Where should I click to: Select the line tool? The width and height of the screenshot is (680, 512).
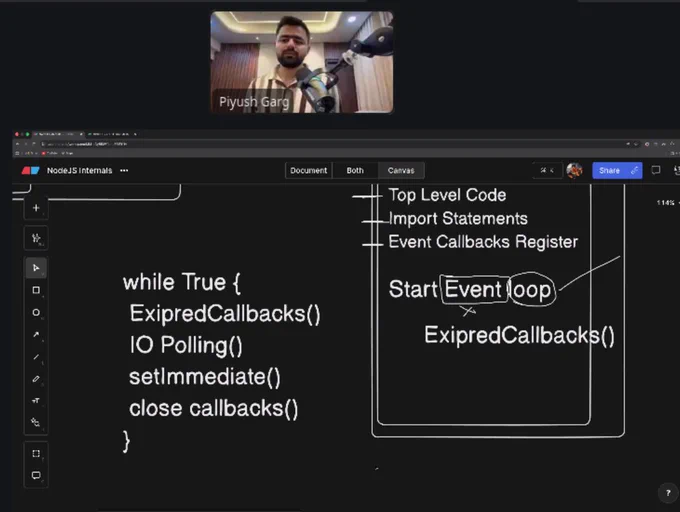pyautogui.click(x=36, y=356)
